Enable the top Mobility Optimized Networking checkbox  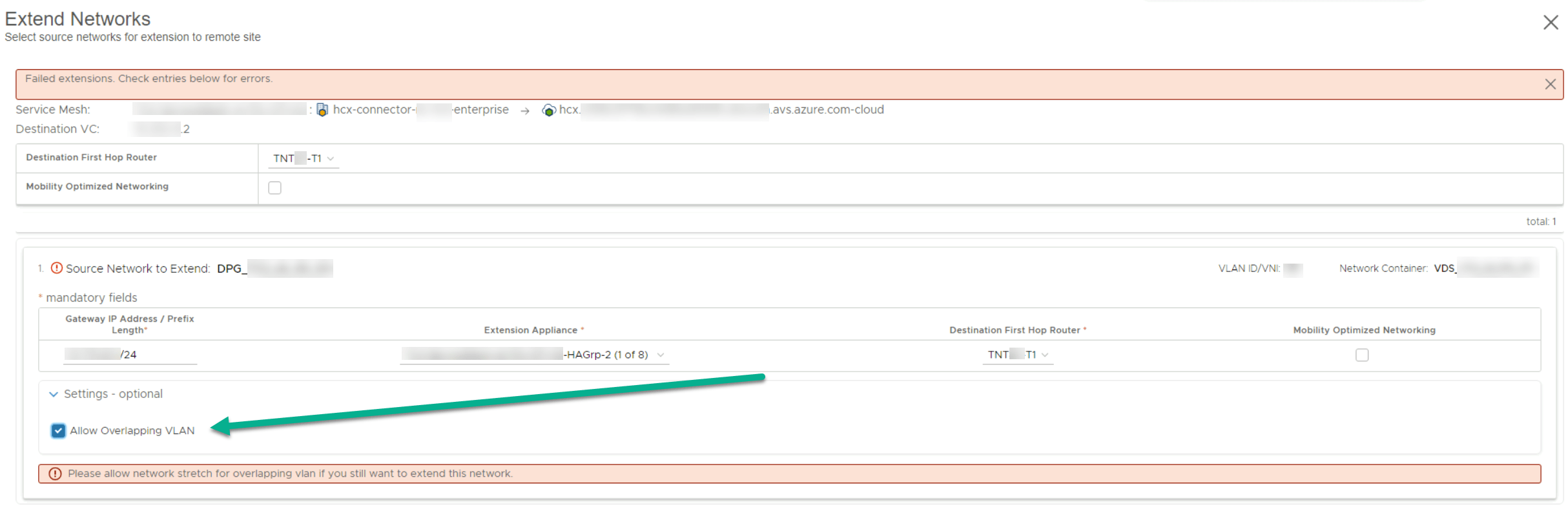point(275,188)
